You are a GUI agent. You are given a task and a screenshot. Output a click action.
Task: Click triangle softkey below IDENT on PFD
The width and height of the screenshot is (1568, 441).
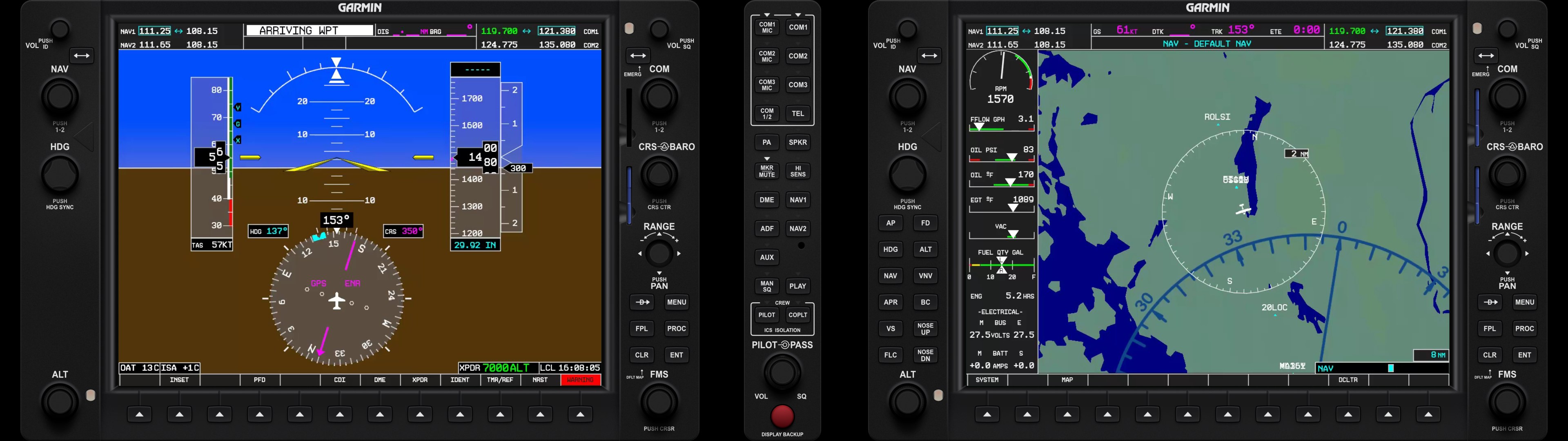[460, 415]
